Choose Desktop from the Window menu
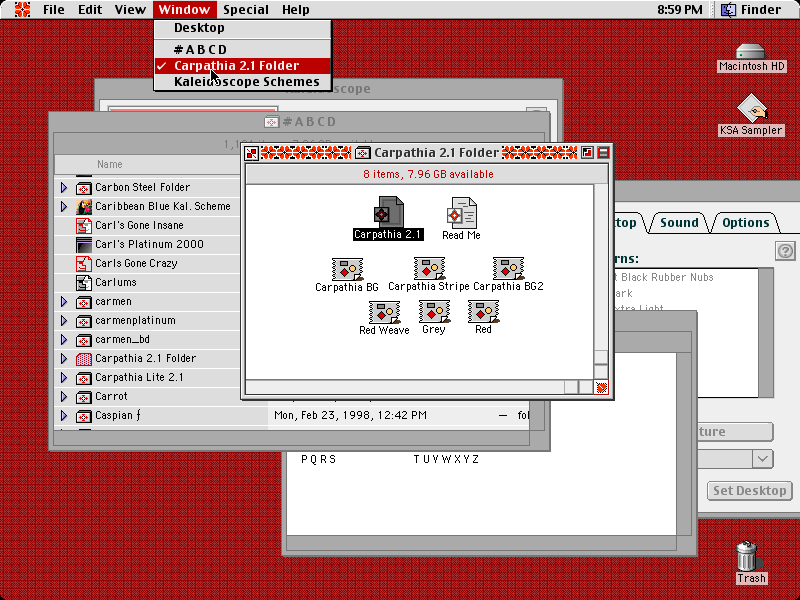 coord(243,28)
